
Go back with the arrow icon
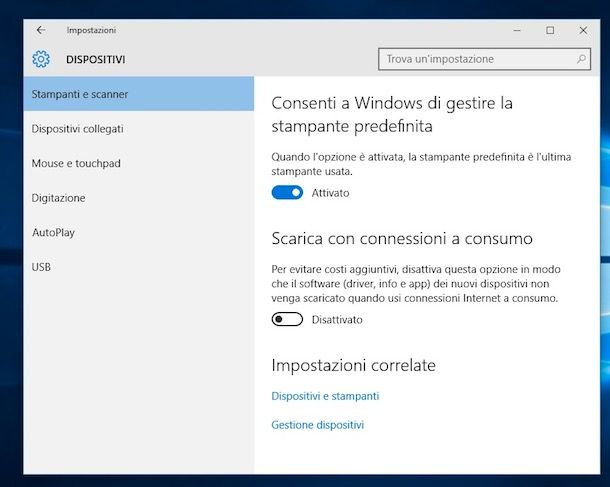[x=41, y=30]
